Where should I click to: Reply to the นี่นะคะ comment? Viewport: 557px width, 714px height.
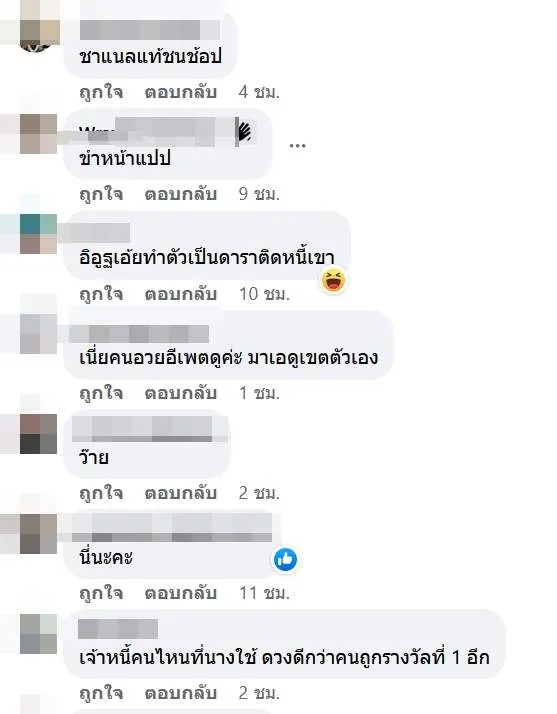pyautogui.click(x=180, y=593)
